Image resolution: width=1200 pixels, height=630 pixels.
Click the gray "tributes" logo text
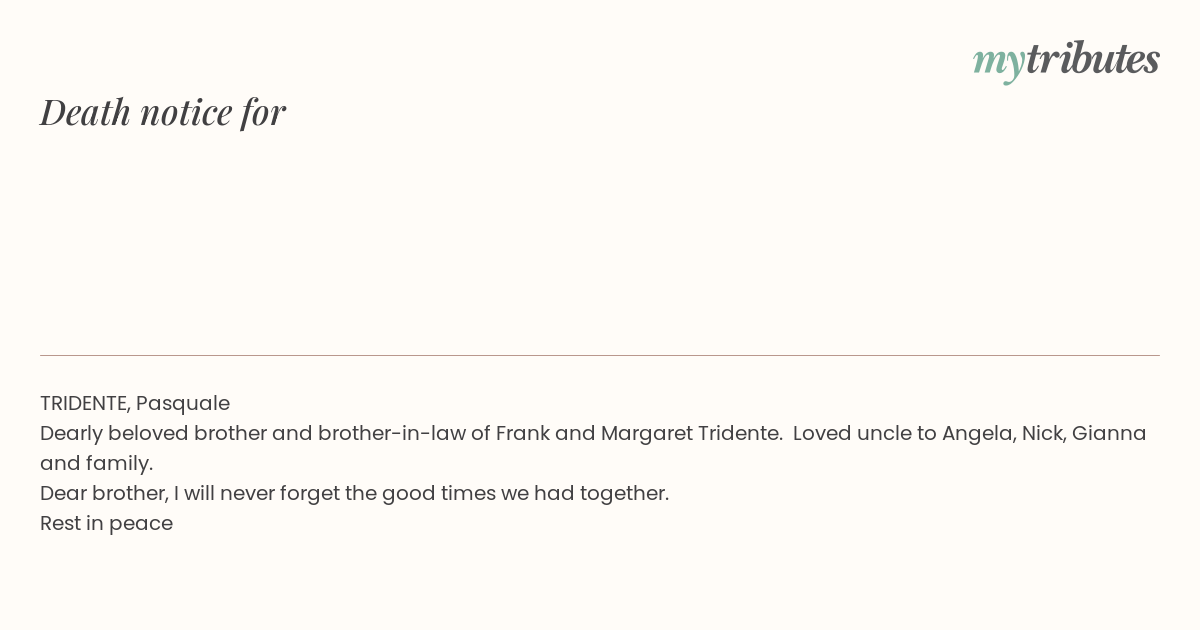(x=1092, y=58)
